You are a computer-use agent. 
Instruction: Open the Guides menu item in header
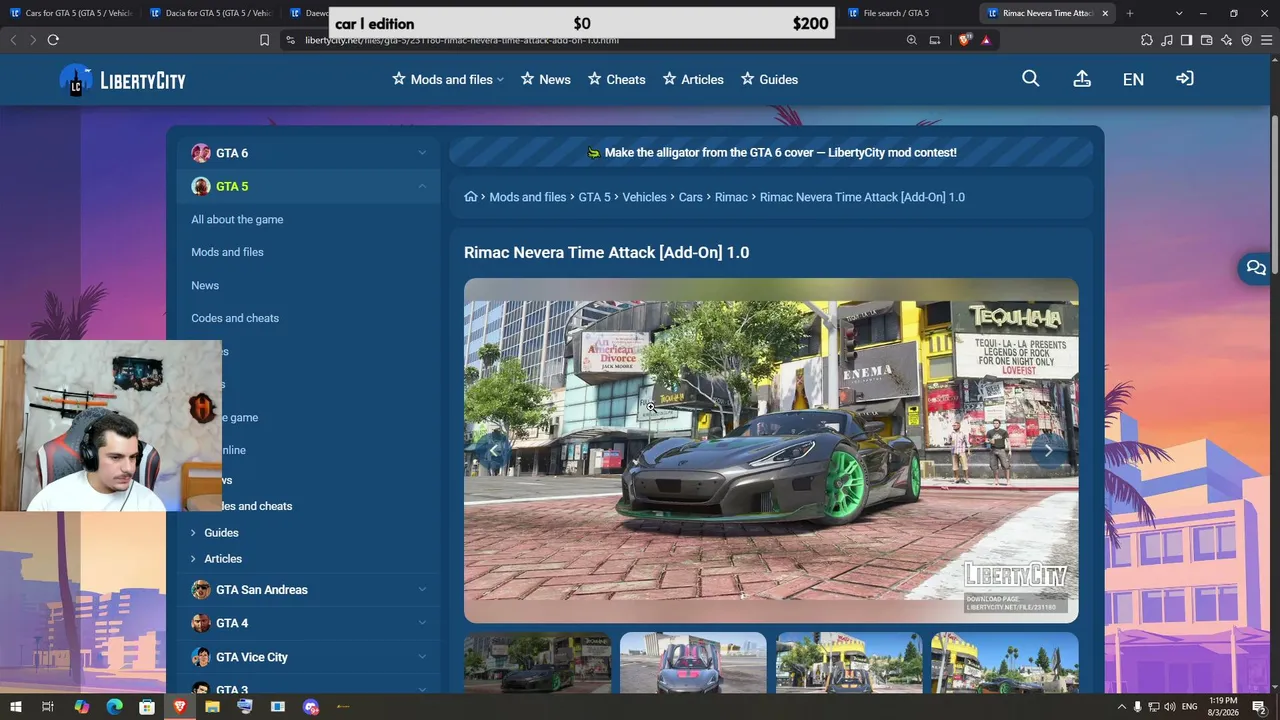click(769, 79)
